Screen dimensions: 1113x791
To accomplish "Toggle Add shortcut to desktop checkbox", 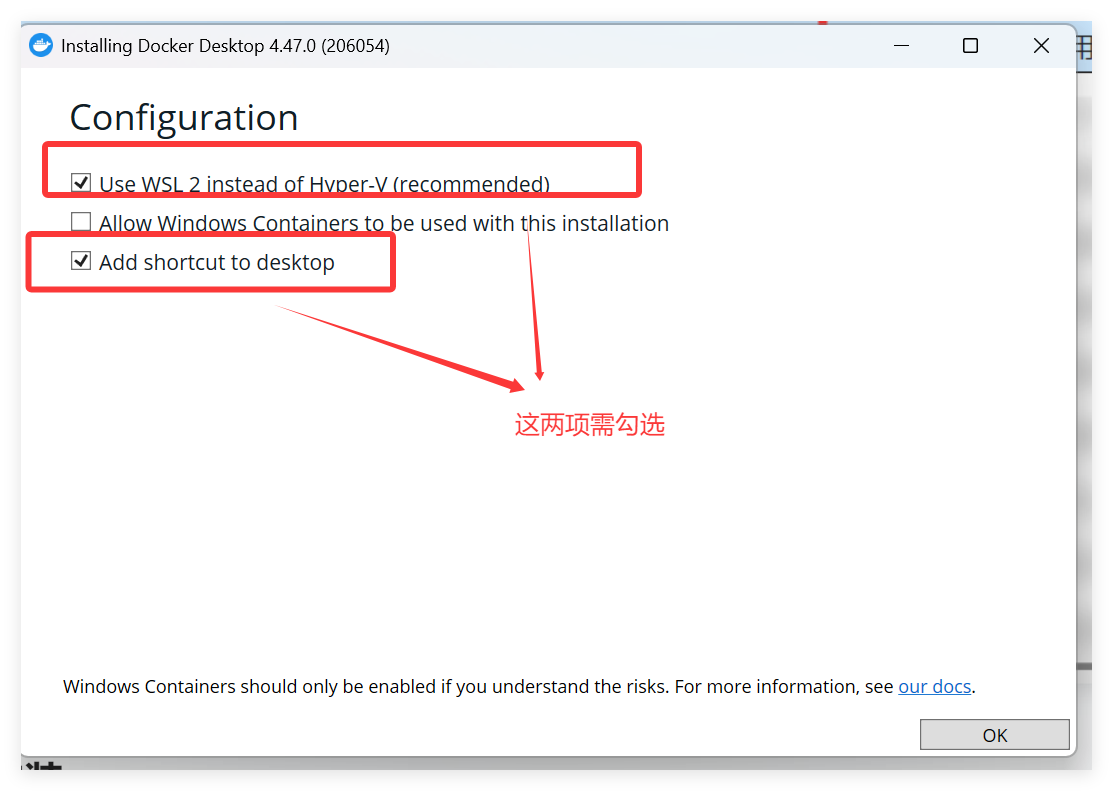I will pos(81,261).
